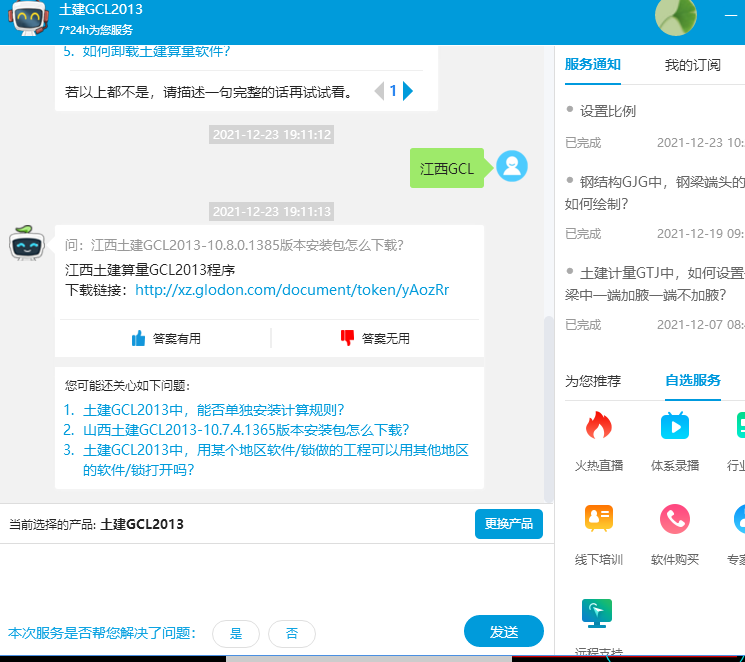The width and height of the screenshot is (745, 662).
Task: Click the 答案无用 label
Action: 385,338
